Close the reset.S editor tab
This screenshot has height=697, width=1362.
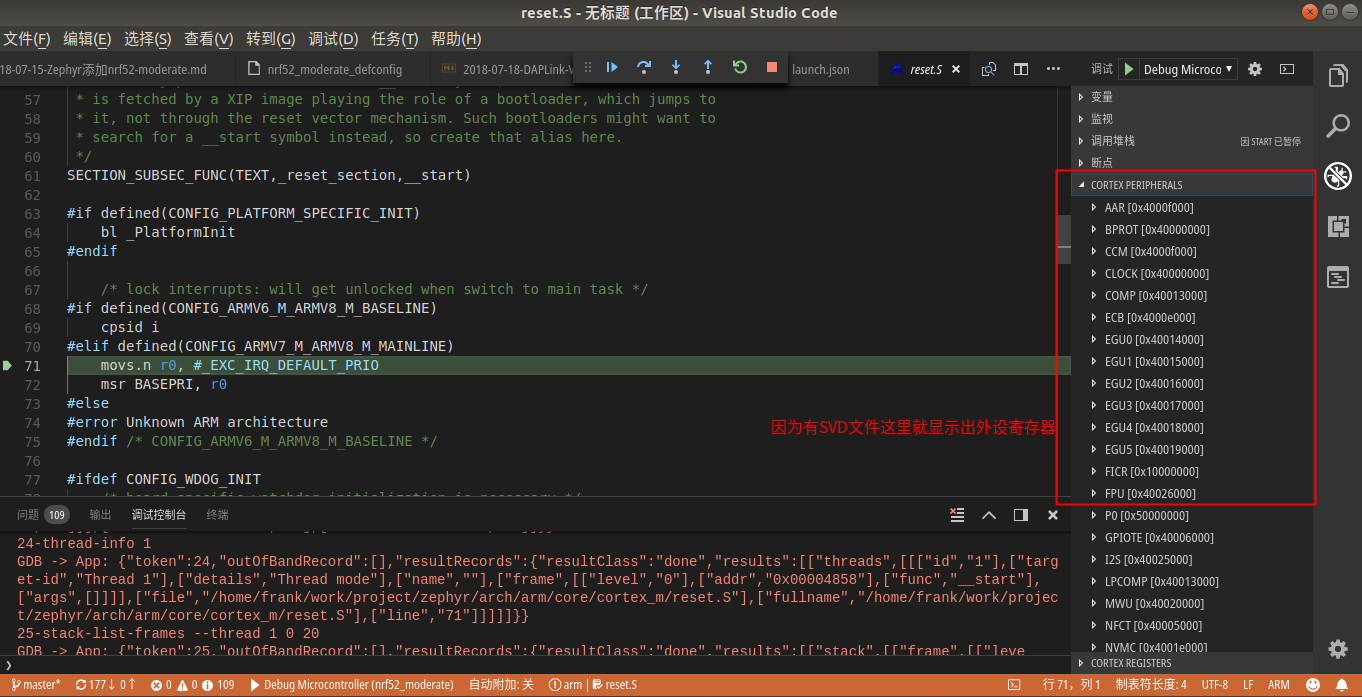coord(956,69)
